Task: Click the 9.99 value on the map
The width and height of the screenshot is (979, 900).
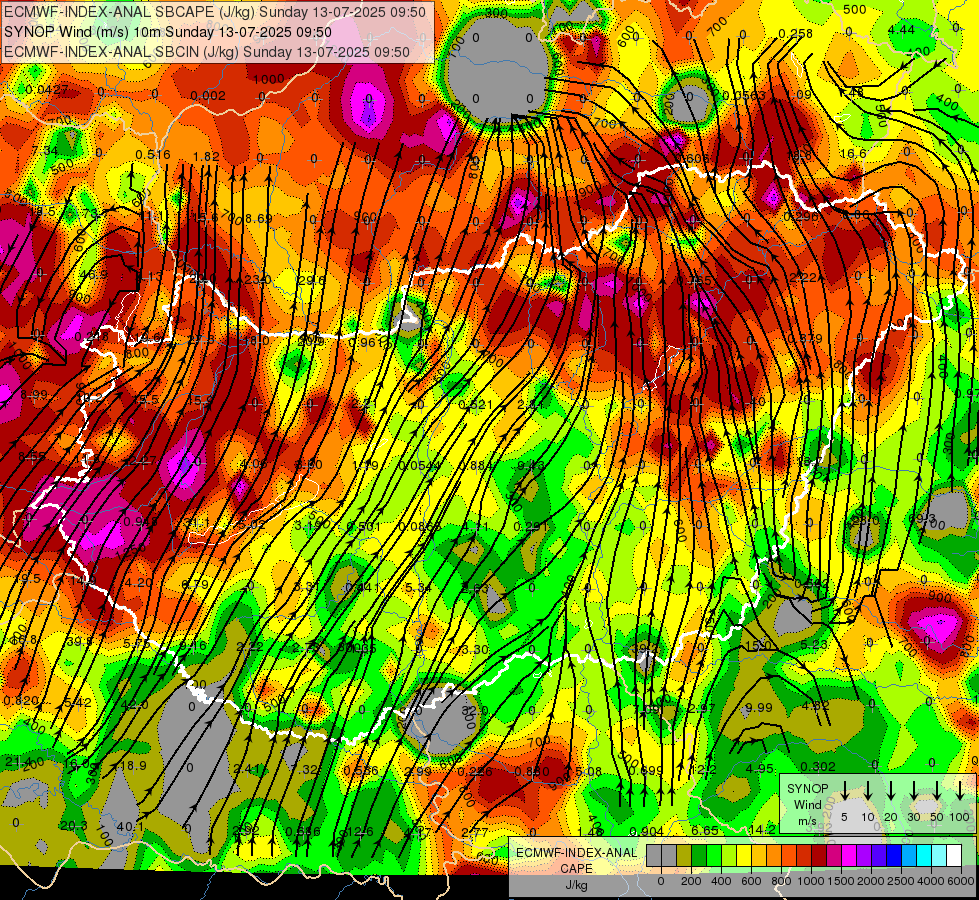Action: (759, 707)
